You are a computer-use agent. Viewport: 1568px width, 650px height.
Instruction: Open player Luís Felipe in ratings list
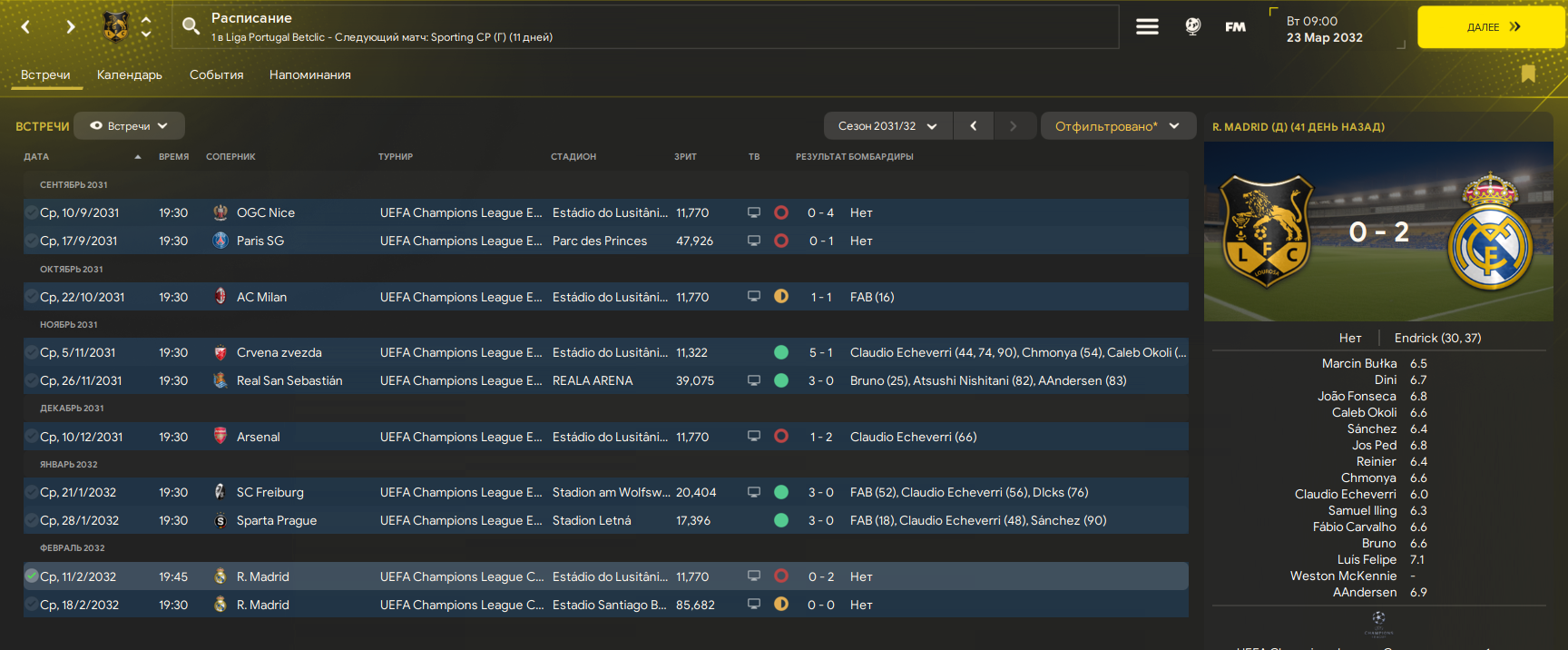click(1367, 559)
